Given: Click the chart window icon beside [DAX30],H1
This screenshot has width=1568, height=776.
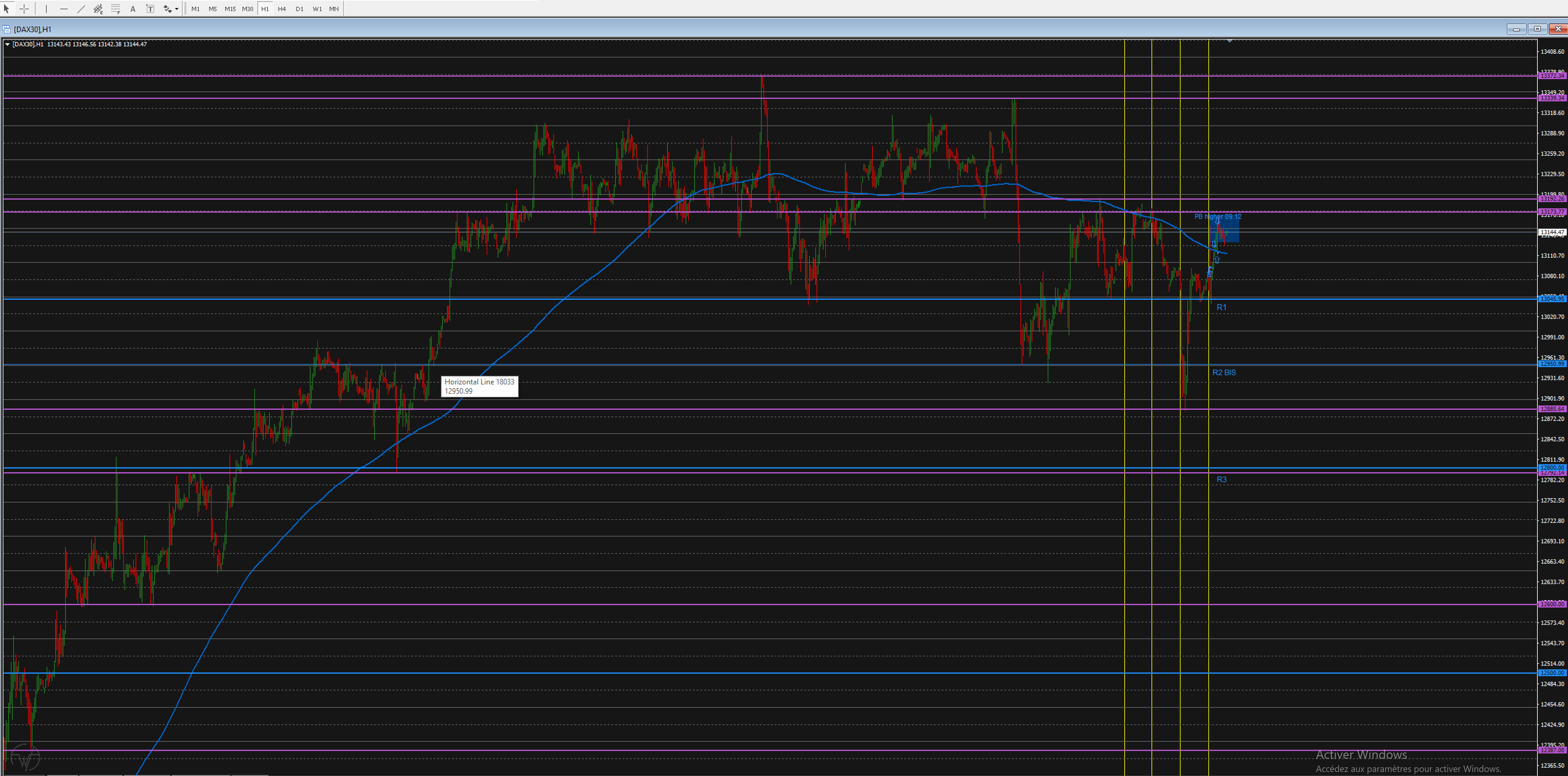Looking at the screenshot, I should pos(7,29).
